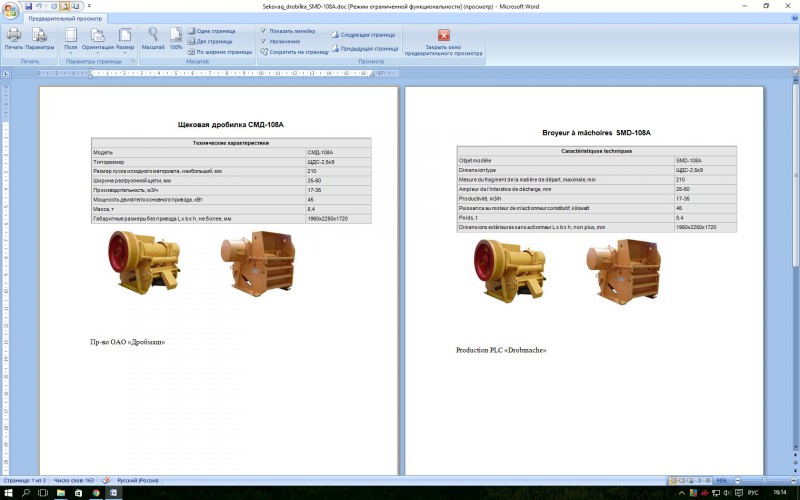The height and width of the screenshot is (500, 800).
Task: Click the French page red-wheel crusher photo
Action: tap(510, 270)
